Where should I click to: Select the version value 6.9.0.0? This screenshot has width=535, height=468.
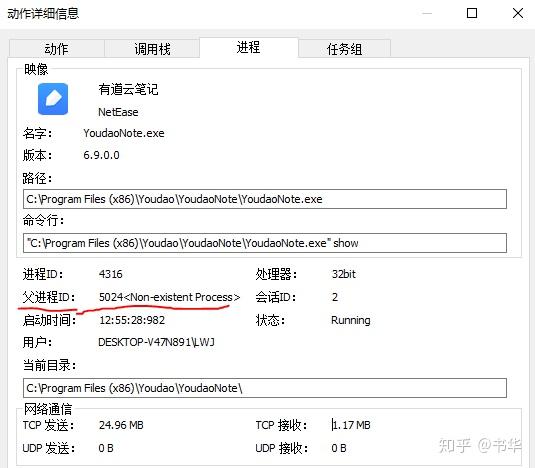[101, 155]
